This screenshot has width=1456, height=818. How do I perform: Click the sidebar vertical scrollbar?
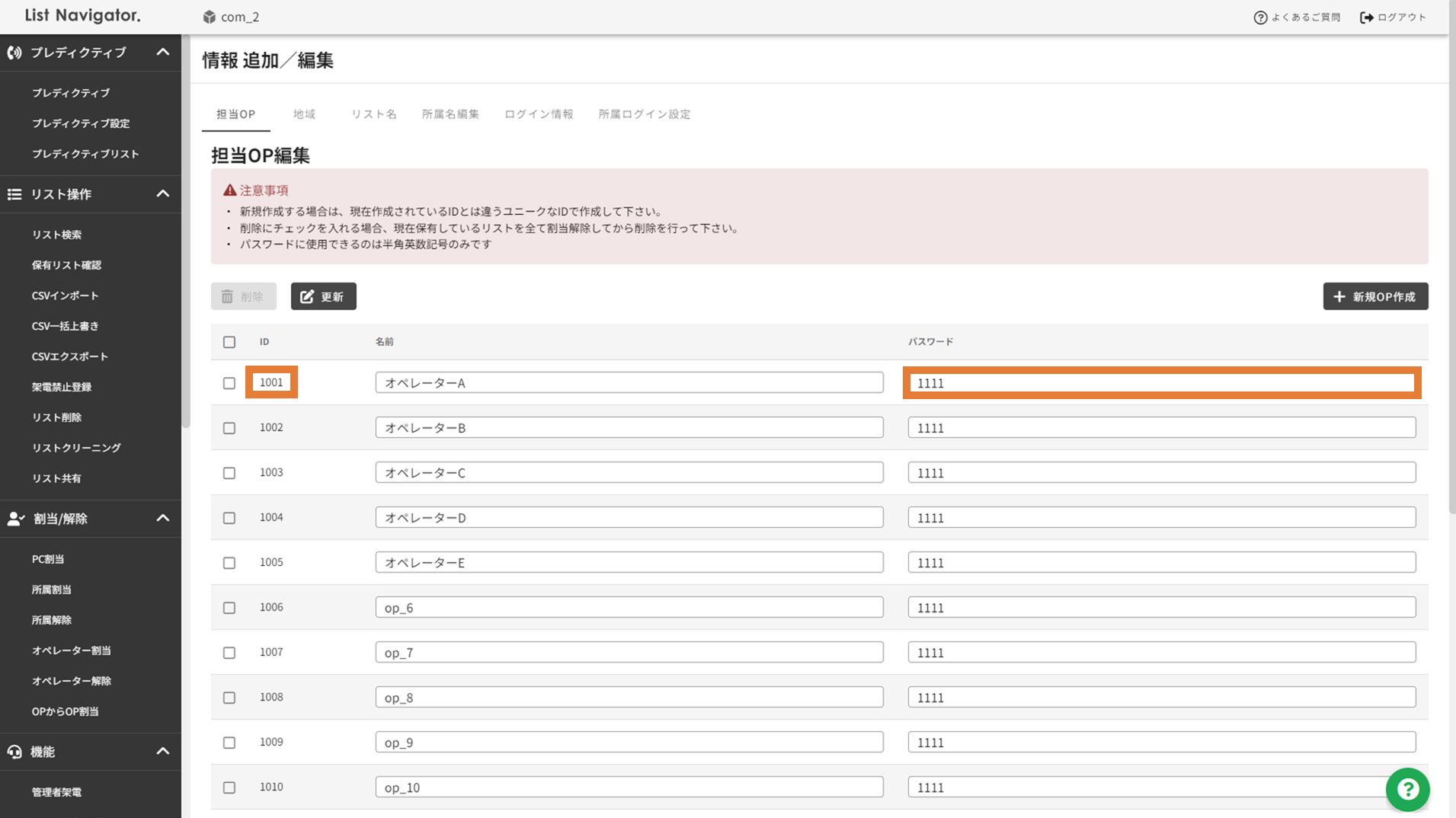[185, 228]
